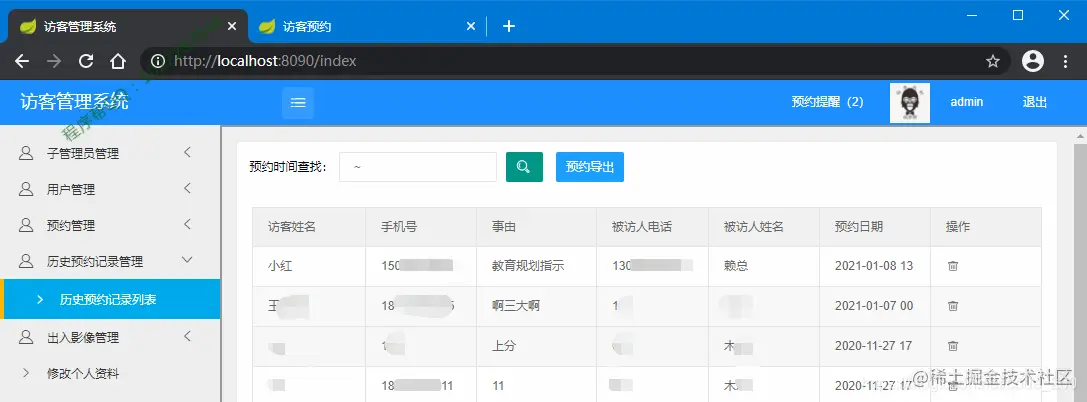
Task: Click the browser back arrow
Action: tap(22, 61)
